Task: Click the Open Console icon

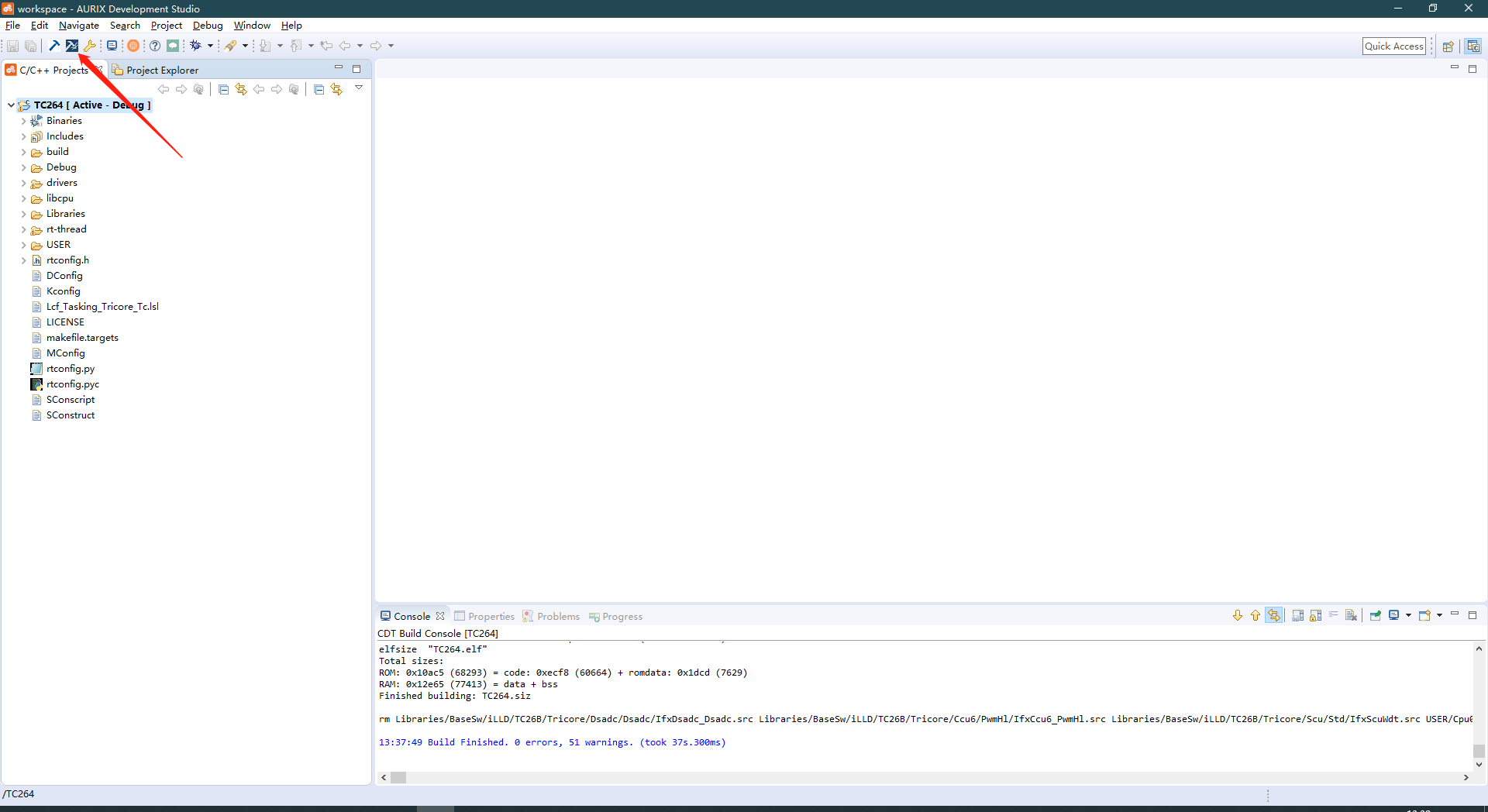Action: coord(1424,616)
